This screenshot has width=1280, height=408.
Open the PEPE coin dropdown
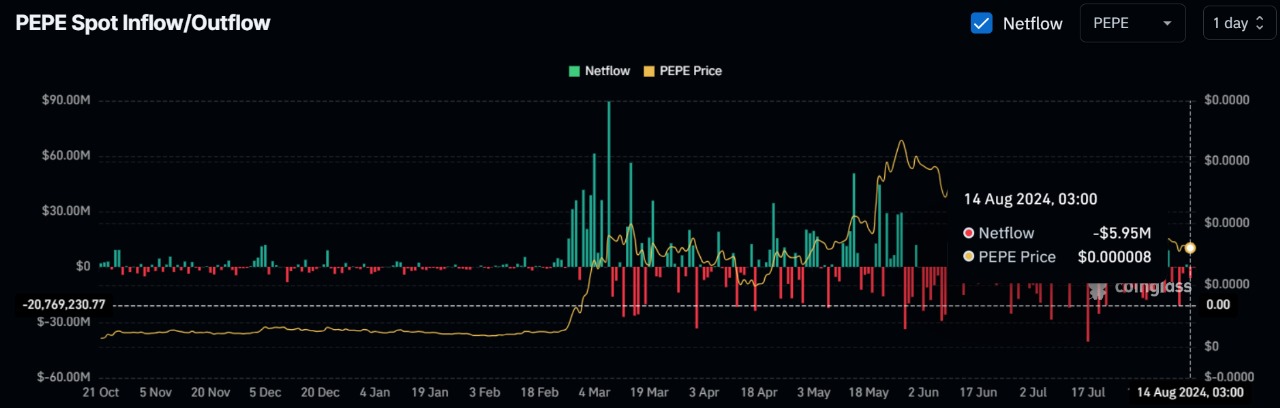pos(1132,23)
